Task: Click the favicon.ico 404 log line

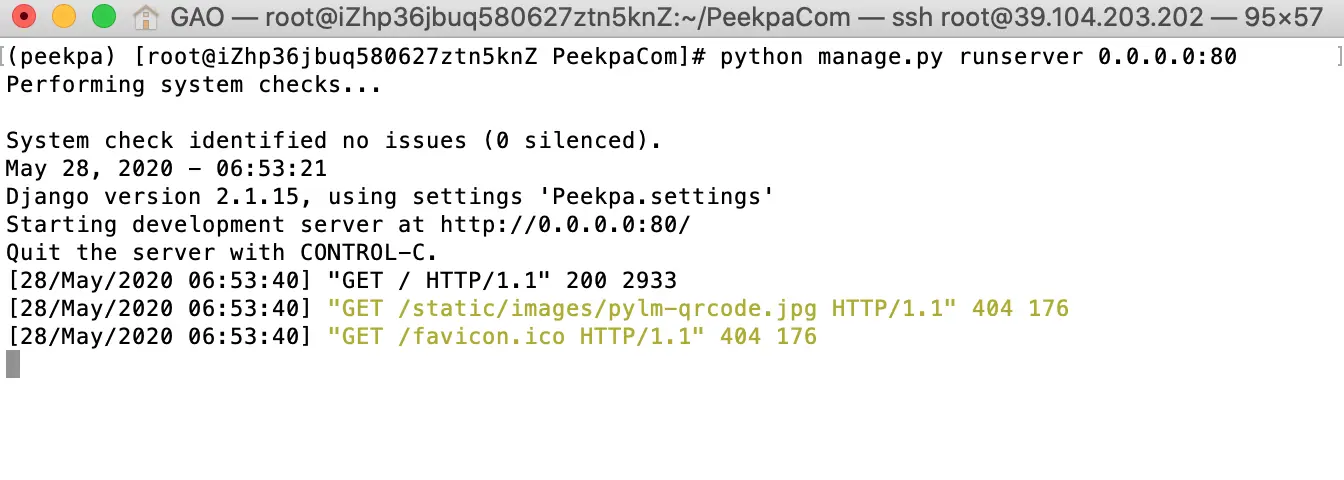Action: [x=411, y=336]
